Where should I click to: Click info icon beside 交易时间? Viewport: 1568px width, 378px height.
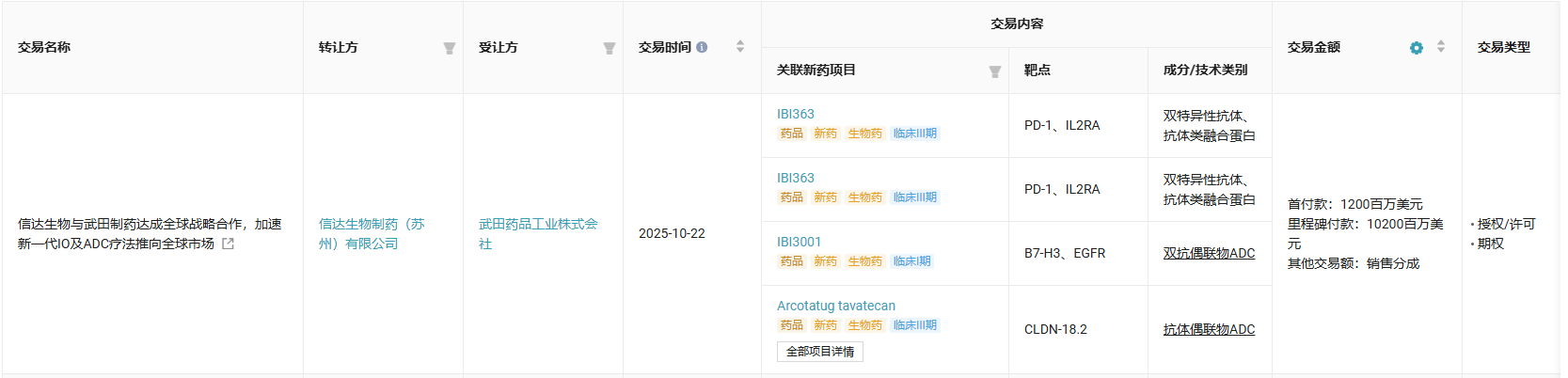(x=702, y=47)
